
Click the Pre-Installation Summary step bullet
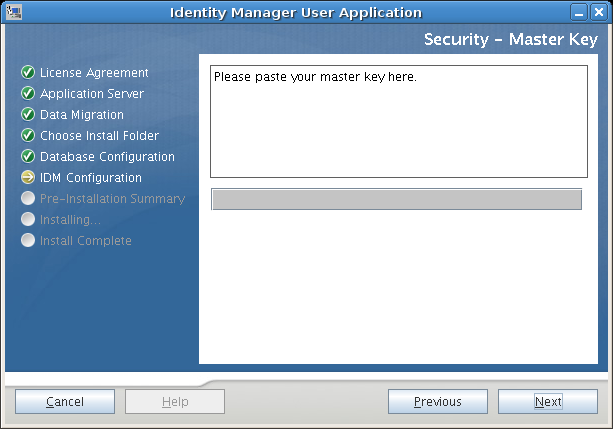coord(28,199)
